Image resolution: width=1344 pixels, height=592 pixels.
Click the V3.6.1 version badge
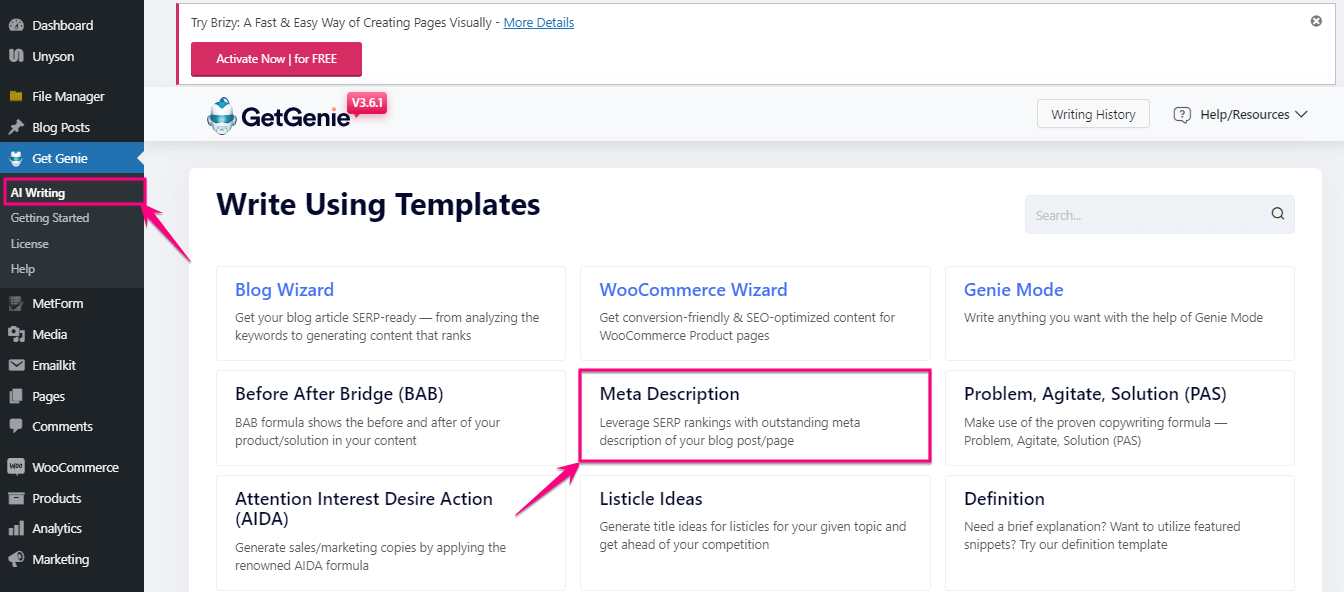366,103
